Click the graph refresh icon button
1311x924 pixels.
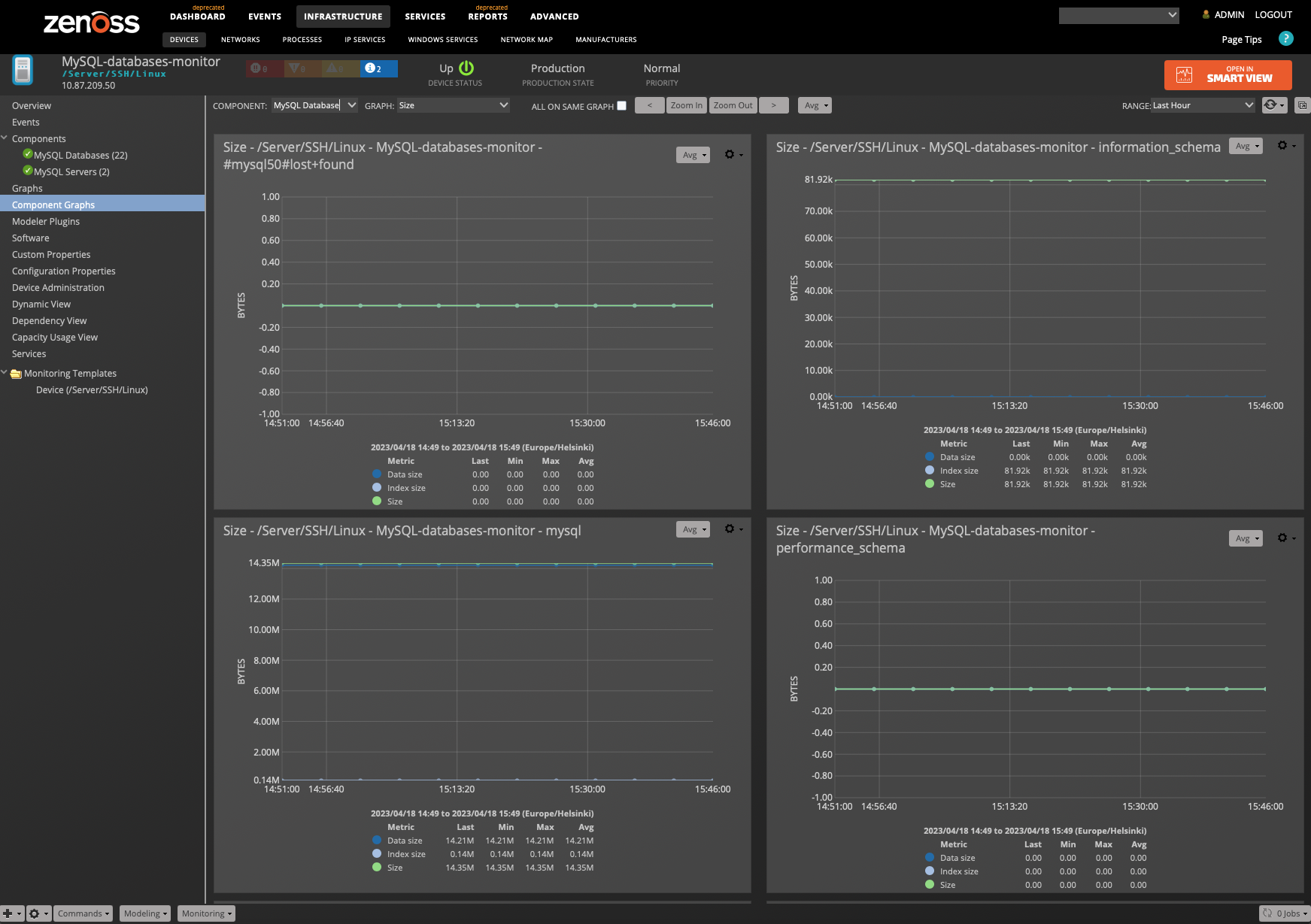click(x=1274, y=105)
